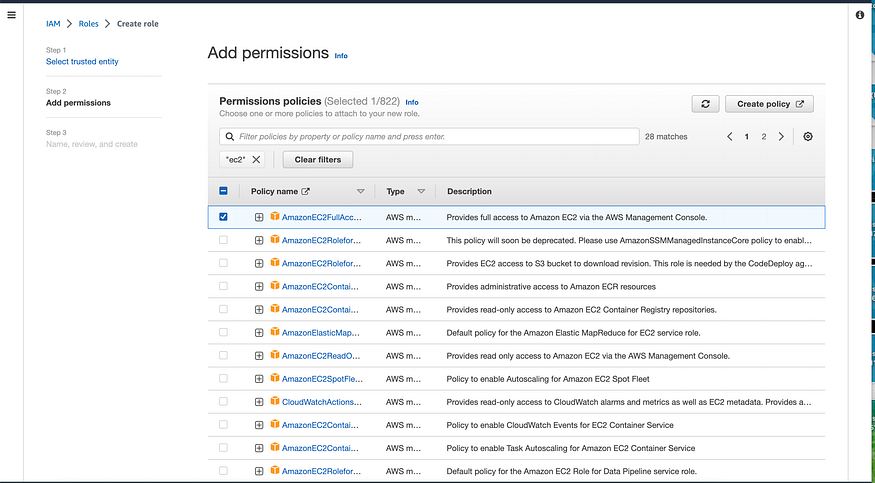Check the AmazonElasticMapReduce policy checkbox
The height and width of the screenshot is (483, 875).
coord(223,332)
